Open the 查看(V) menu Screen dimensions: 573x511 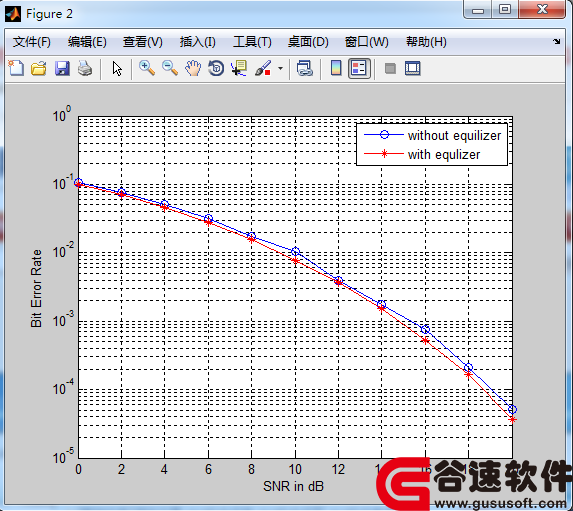pos(143,42)
